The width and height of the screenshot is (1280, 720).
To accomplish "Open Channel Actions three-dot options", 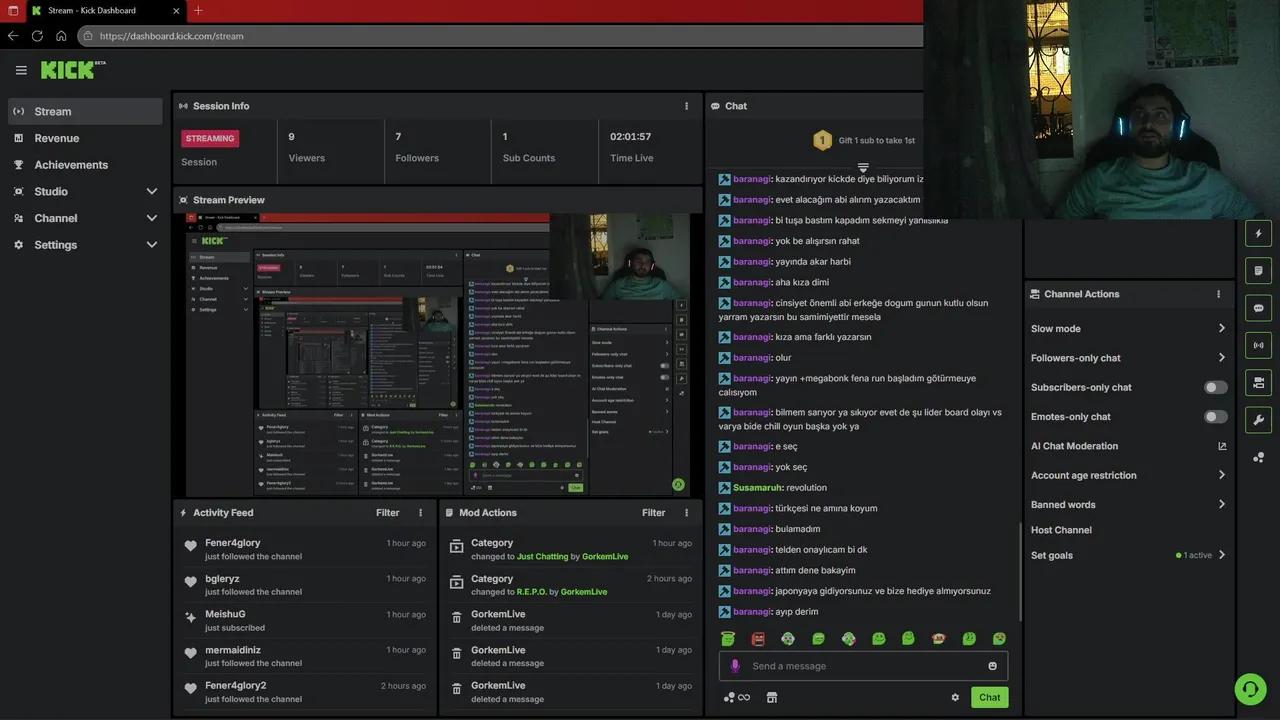I will 1218,294.
